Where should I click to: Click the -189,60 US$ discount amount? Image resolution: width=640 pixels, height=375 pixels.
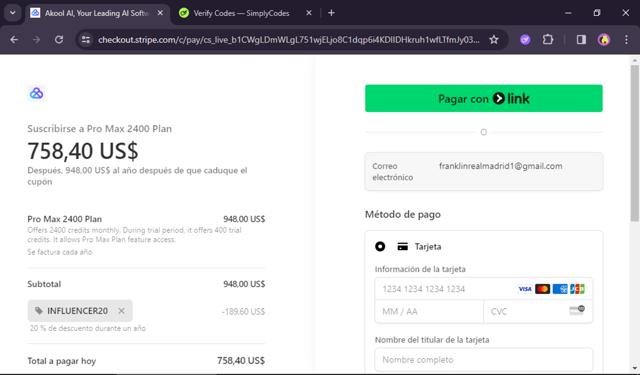[243, 312]
